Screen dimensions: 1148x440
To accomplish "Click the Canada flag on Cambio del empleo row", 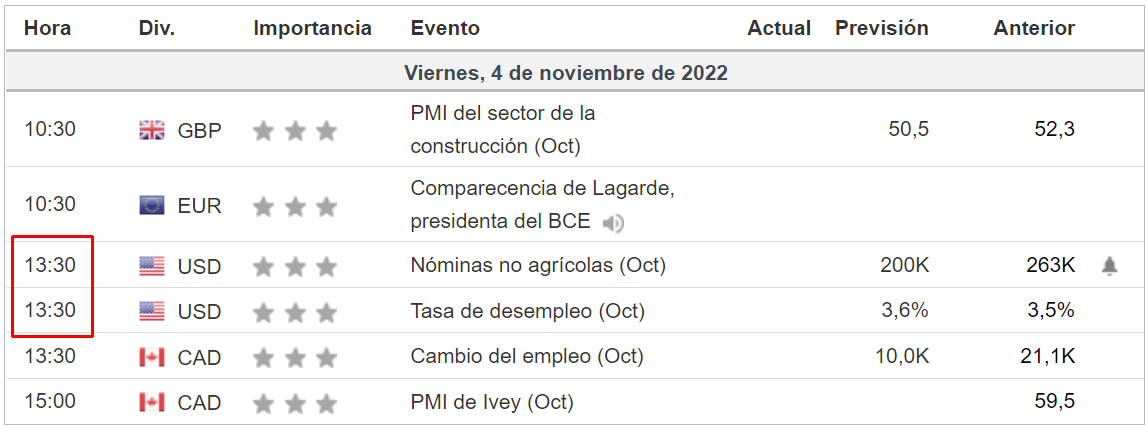I will [x=152, y=357].
